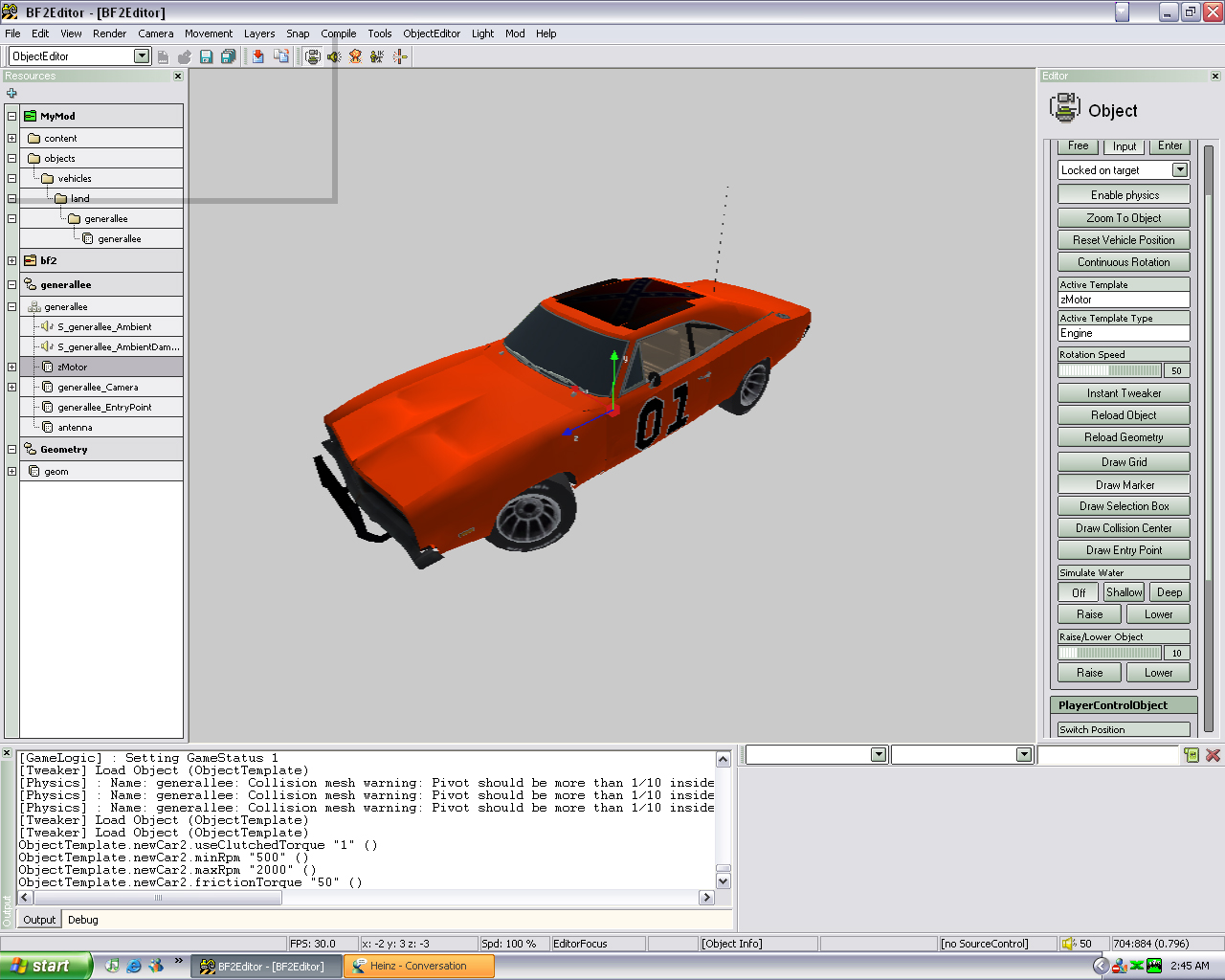Toggle Draw Selection Box
1225x980 pixels.
click(1124, 506)
